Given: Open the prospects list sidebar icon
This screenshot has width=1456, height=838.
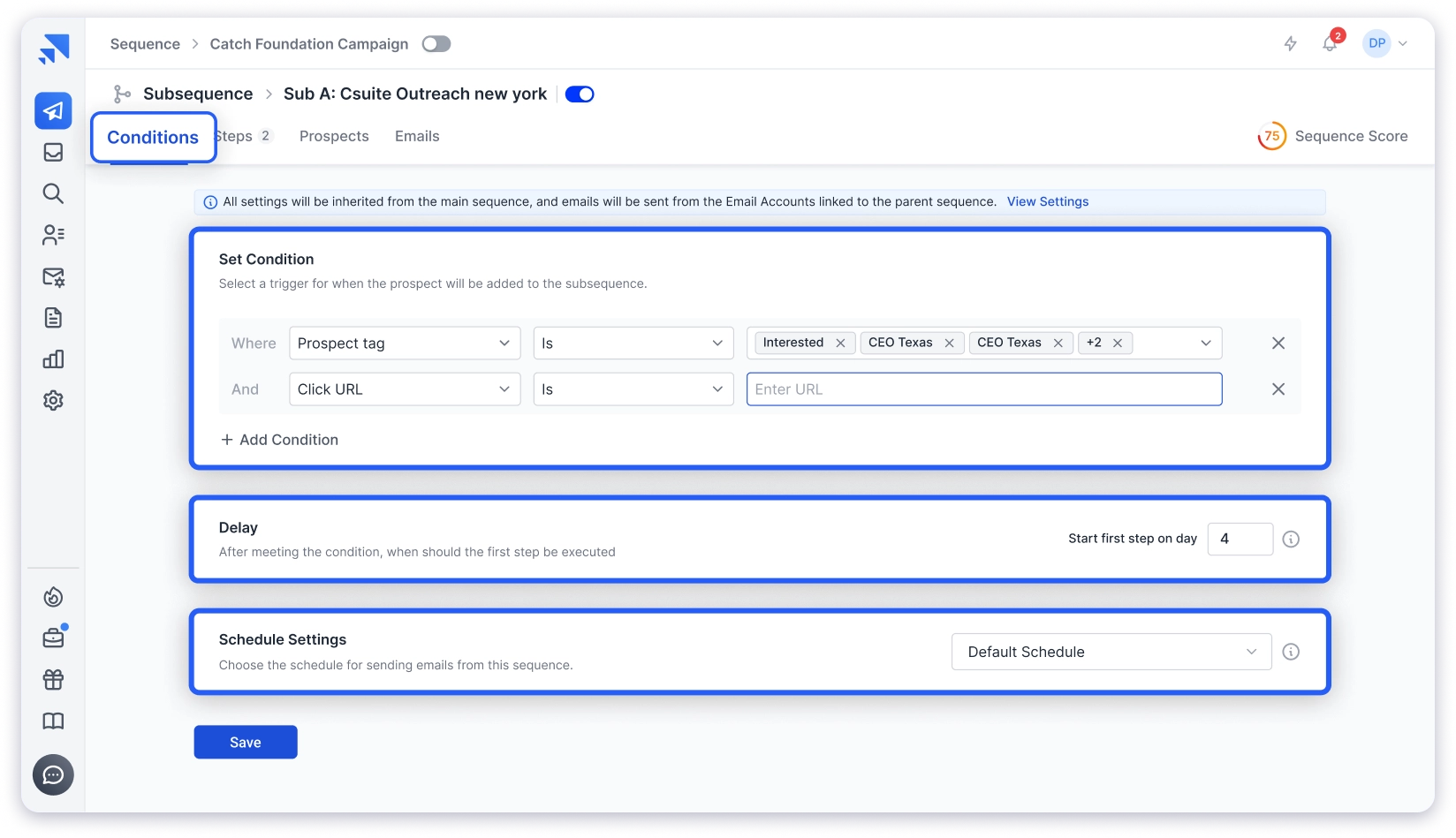Looking at the screenshot, I should (53, 235).
